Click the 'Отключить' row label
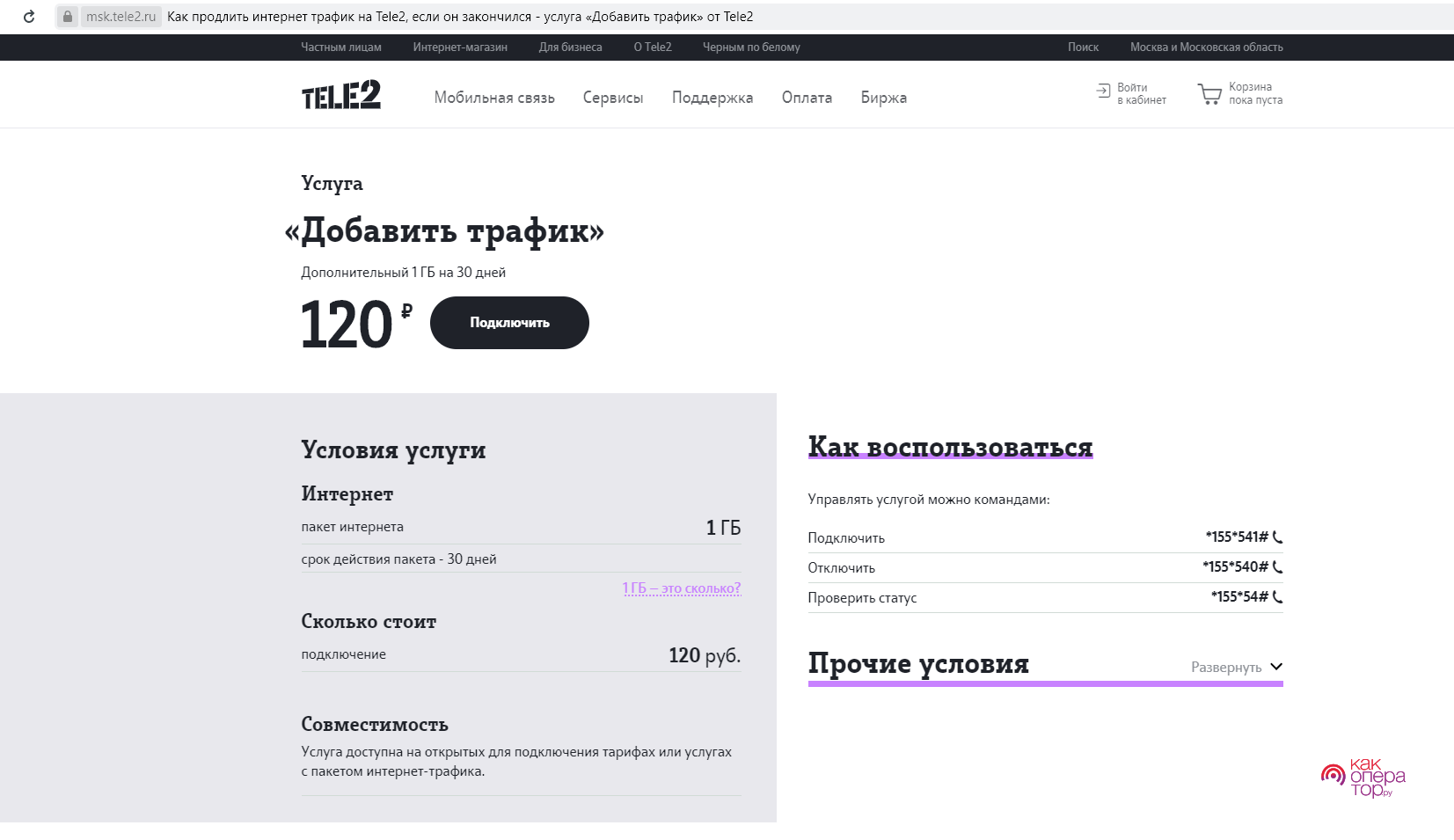Viewport: 1454px width, 840px height. pos(842,568)
